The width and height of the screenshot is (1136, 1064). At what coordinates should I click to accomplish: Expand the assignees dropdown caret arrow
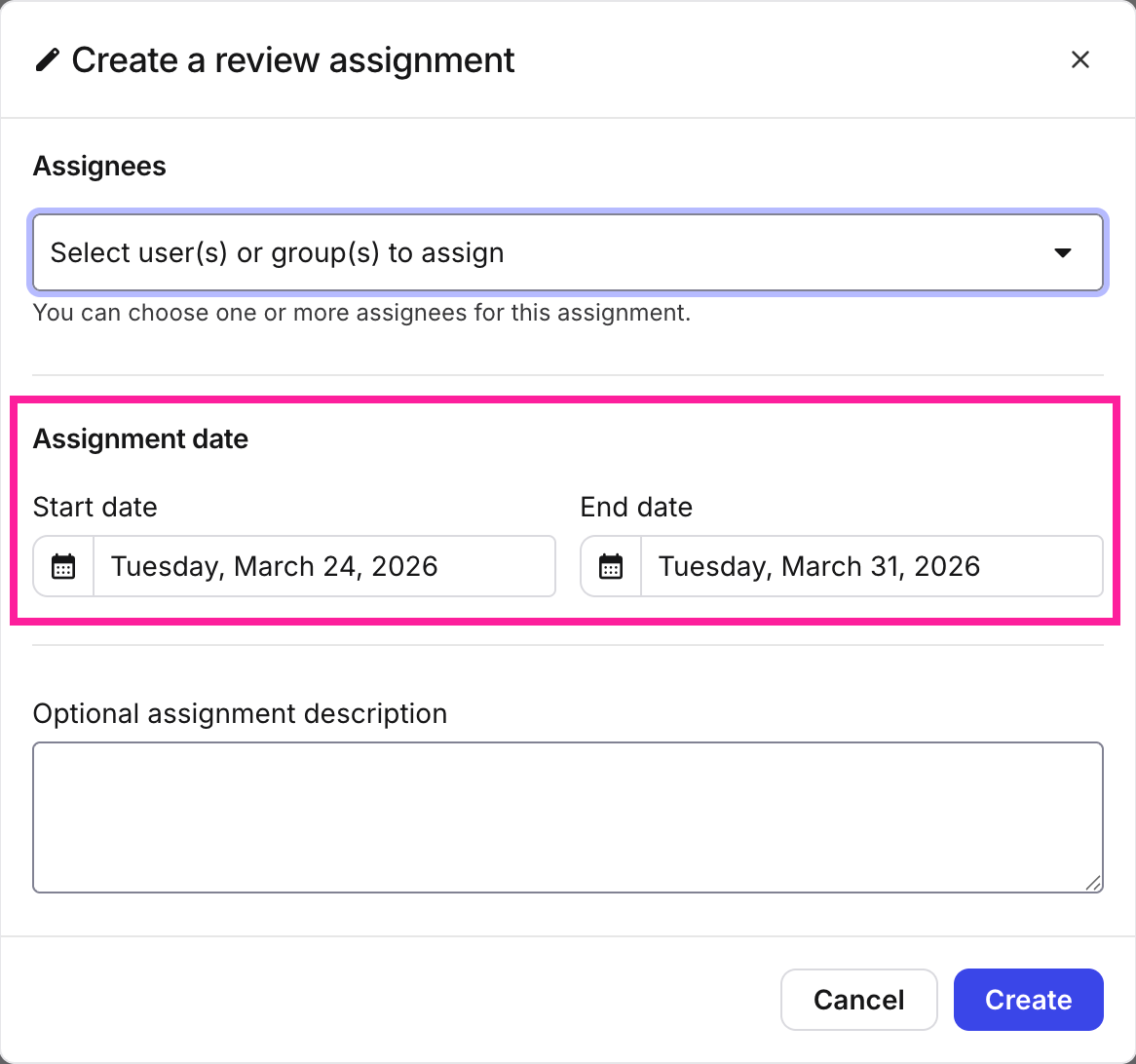point(1063,253)
